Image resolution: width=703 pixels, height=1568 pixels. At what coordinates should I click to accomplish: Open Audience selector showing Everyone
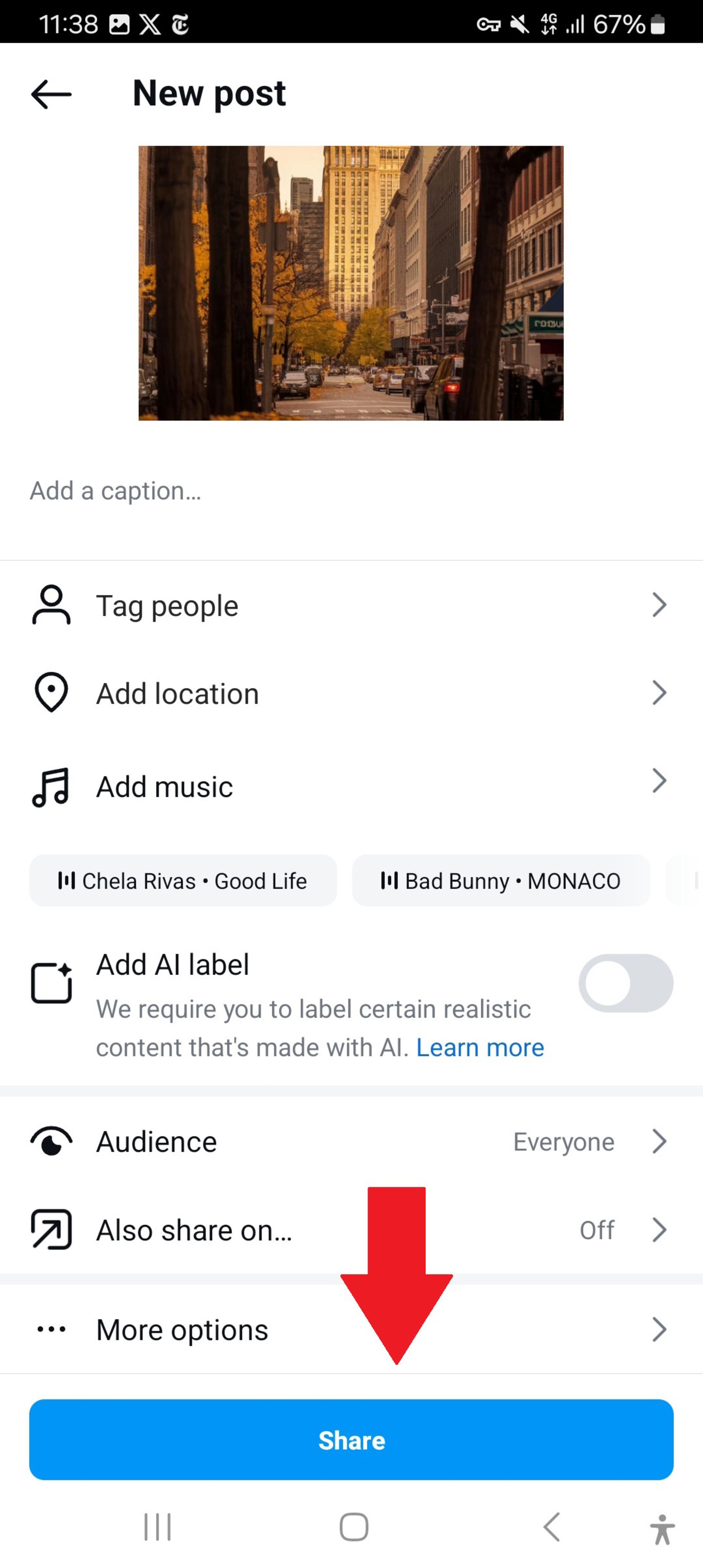(x=351, y=1141)
